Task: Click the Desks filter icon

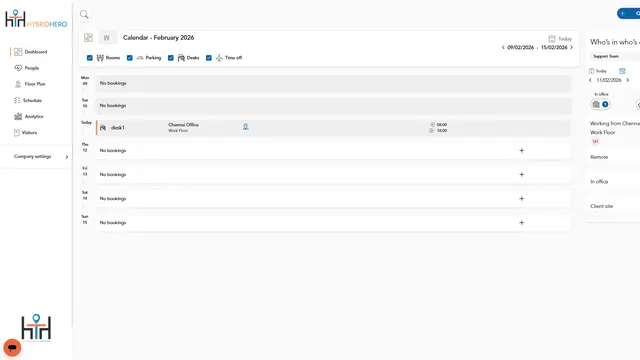Action: [181, 58]
